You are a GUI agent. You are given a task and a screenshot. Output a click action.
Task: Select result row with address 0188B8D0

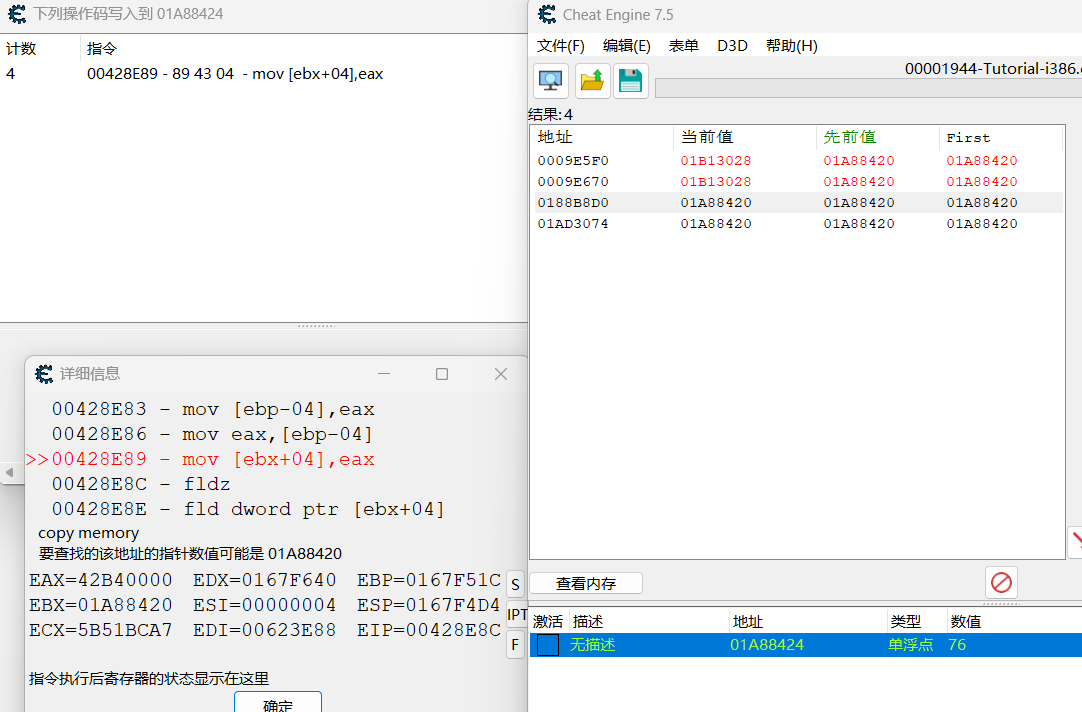click(573, 203)
